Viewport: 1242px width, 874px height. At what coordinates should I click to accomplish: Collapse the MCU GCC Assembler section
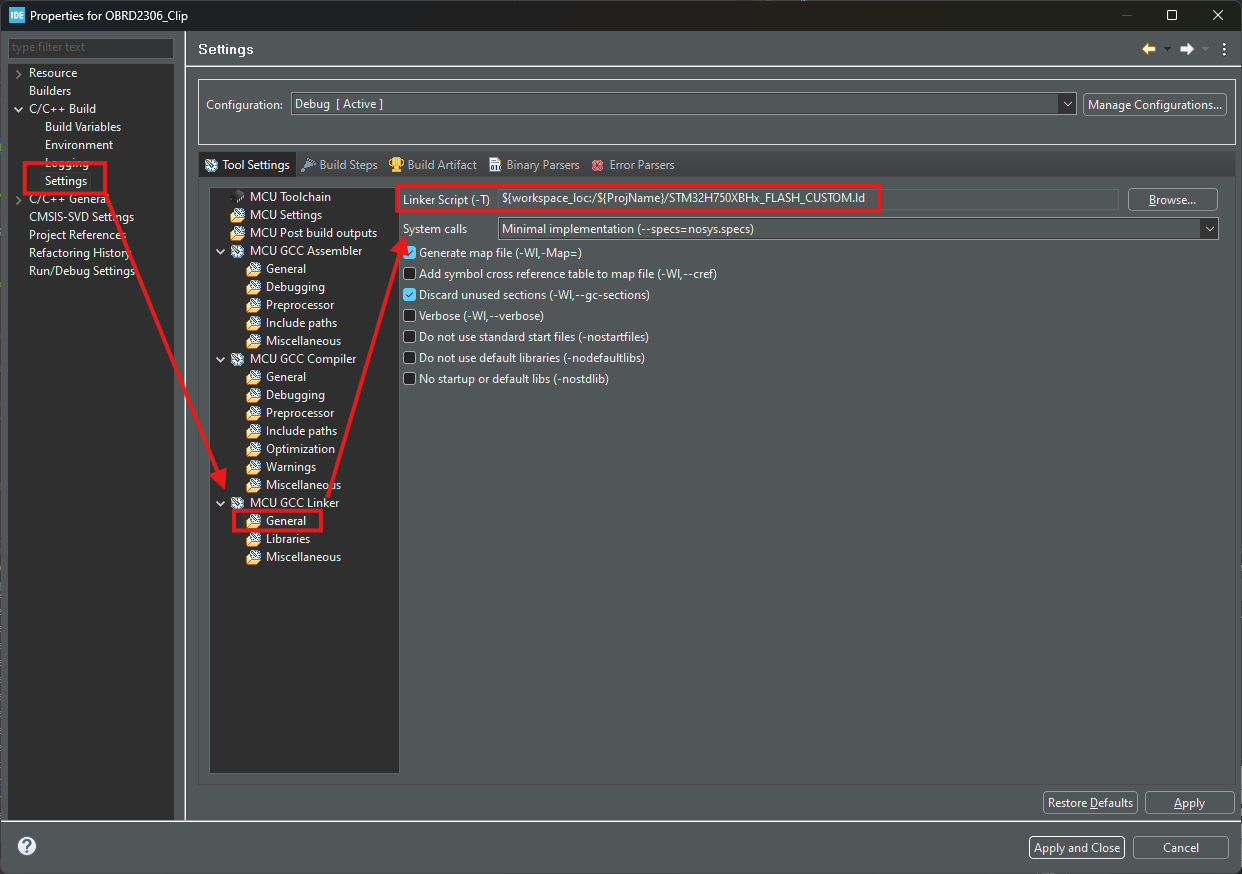coord(221,250)
